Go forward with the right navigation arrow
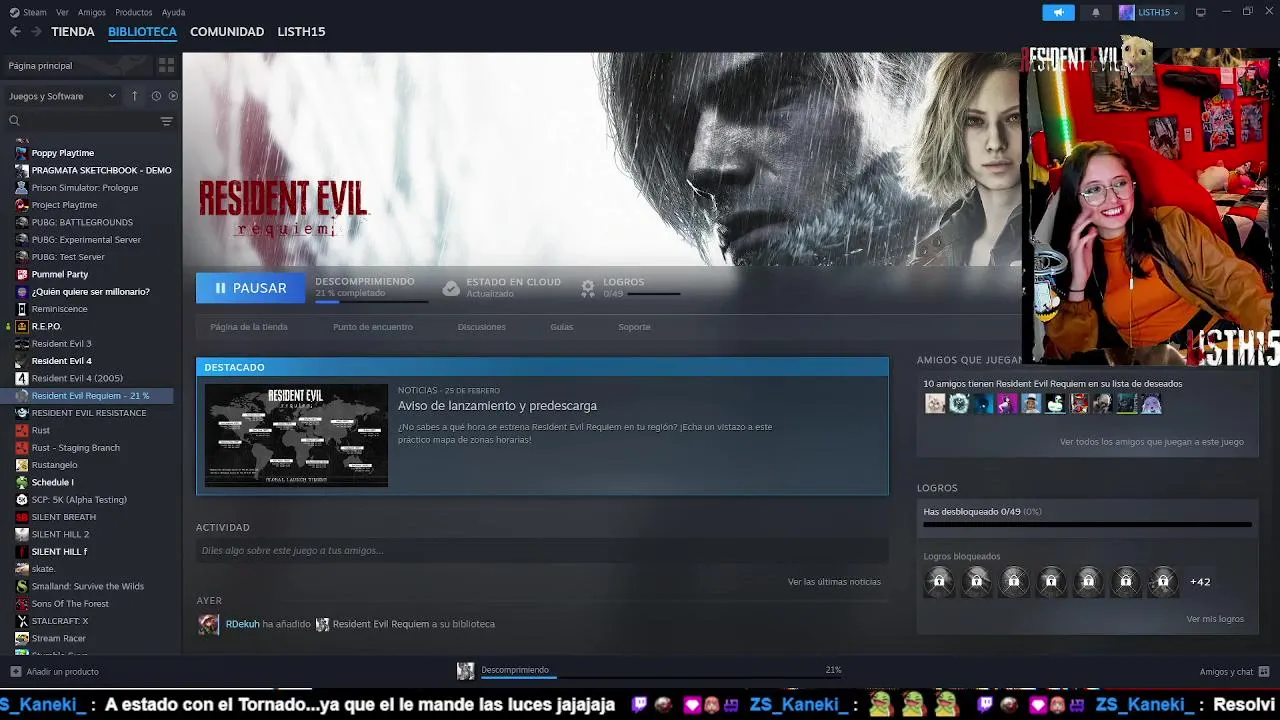Viewport: 1280px width, 720px height. [x=36, y=32]
